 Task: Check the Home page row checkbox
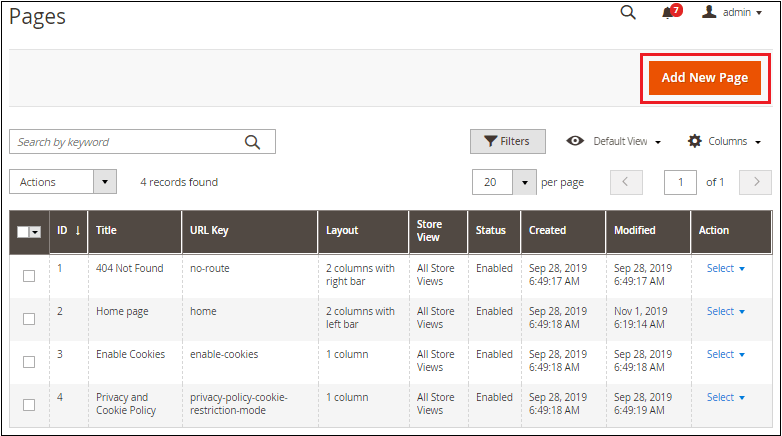pyautogui.click(x=29, y=319)
